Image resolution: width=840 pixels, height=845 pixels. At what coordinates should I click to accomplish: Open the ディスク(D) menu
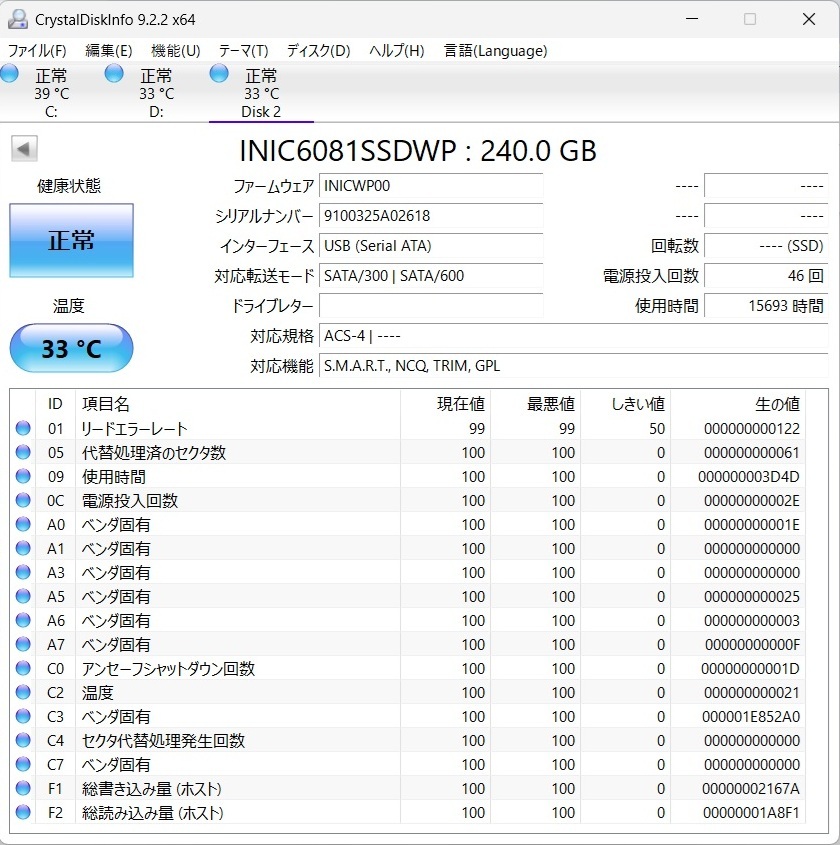pos(318,51)
